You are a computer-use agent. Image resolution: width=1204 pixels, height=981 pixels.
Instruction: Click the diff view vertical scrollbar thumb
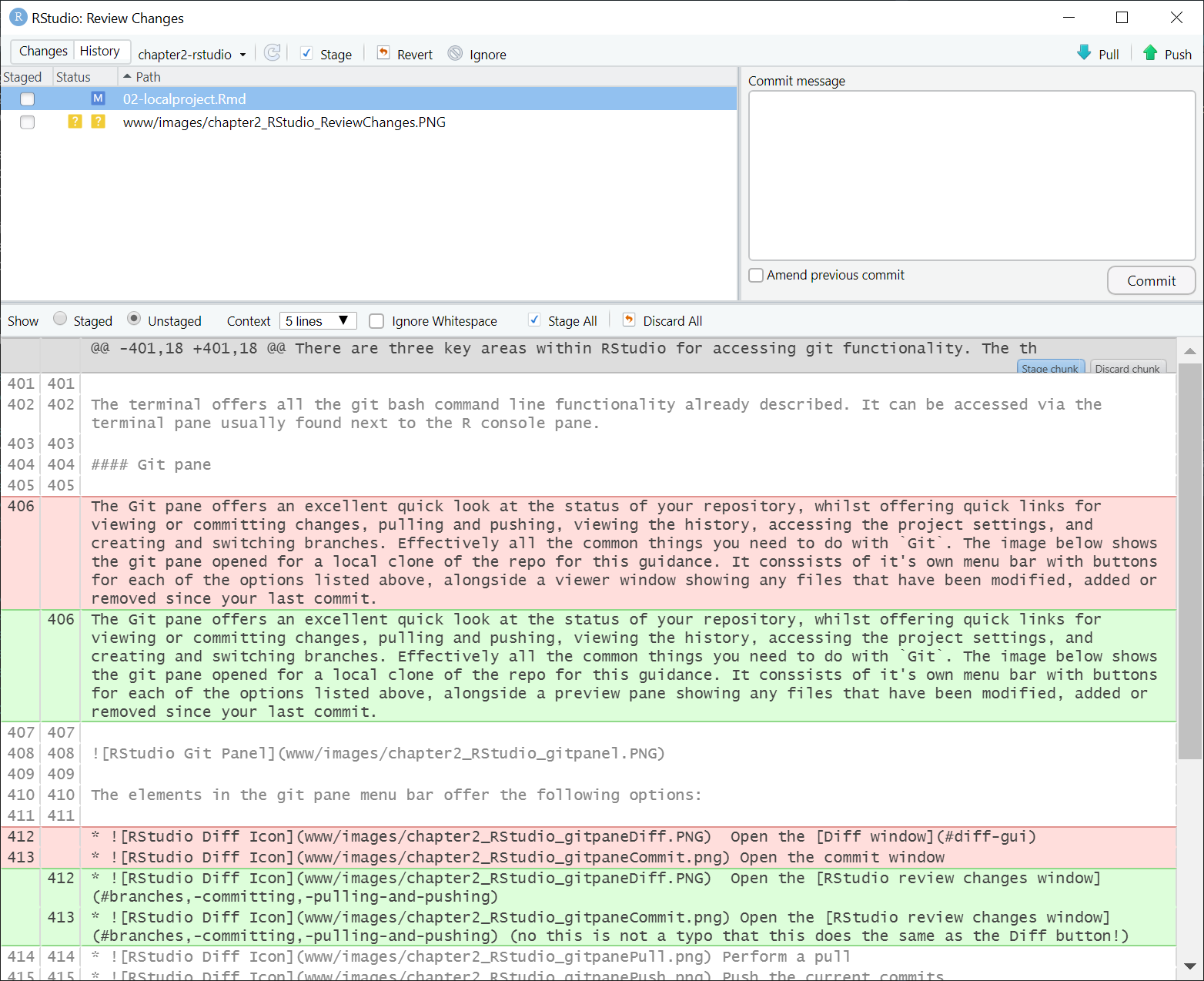pyautogui.click(x=1189, y=561)
